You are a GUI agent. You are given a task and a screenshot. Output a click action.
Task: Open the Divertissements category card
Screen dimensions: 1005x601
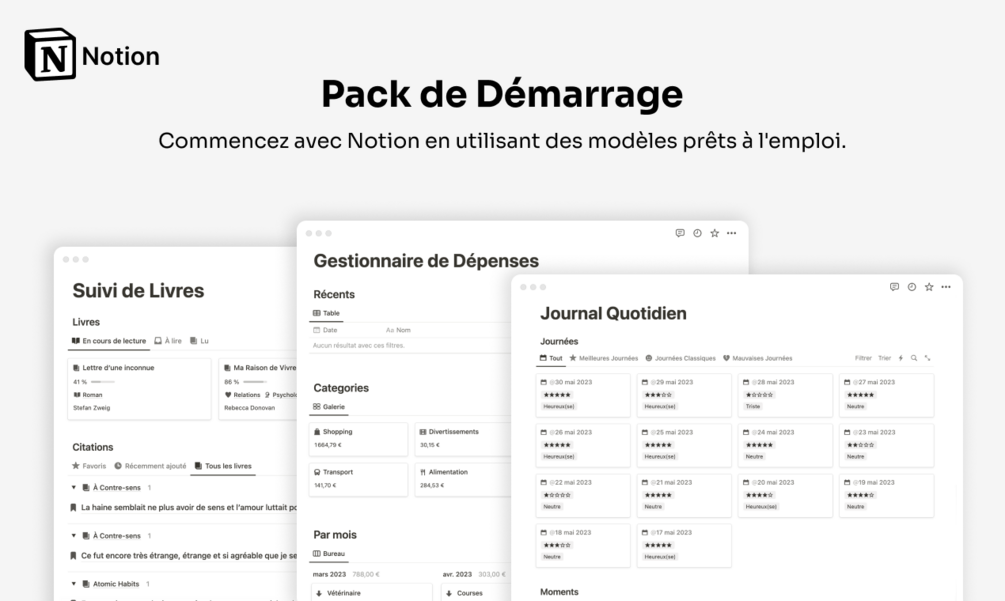tap(463, 439)
